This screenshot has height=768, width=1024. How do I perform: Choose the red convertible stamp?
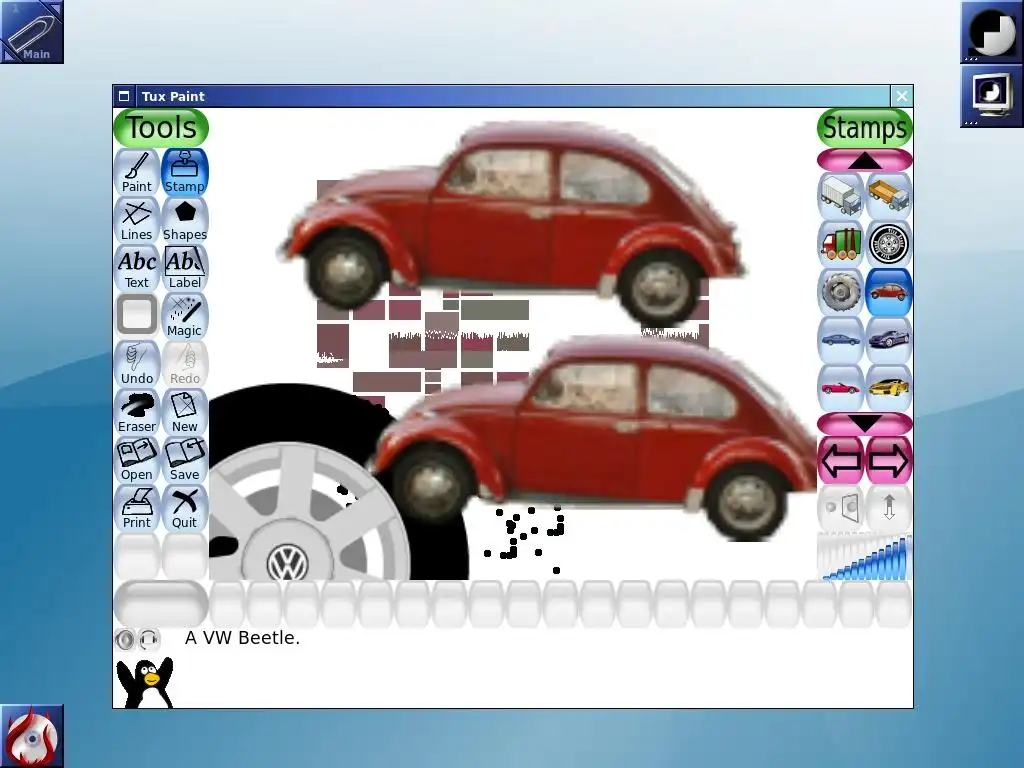pos(840,387)
